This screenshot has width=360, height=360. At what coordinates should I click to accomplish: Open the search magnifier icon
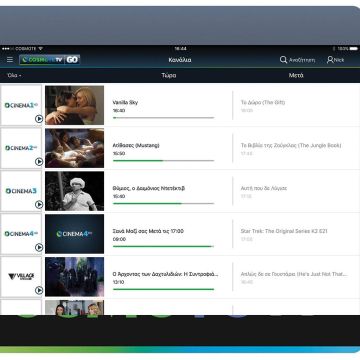pos(283,60)
